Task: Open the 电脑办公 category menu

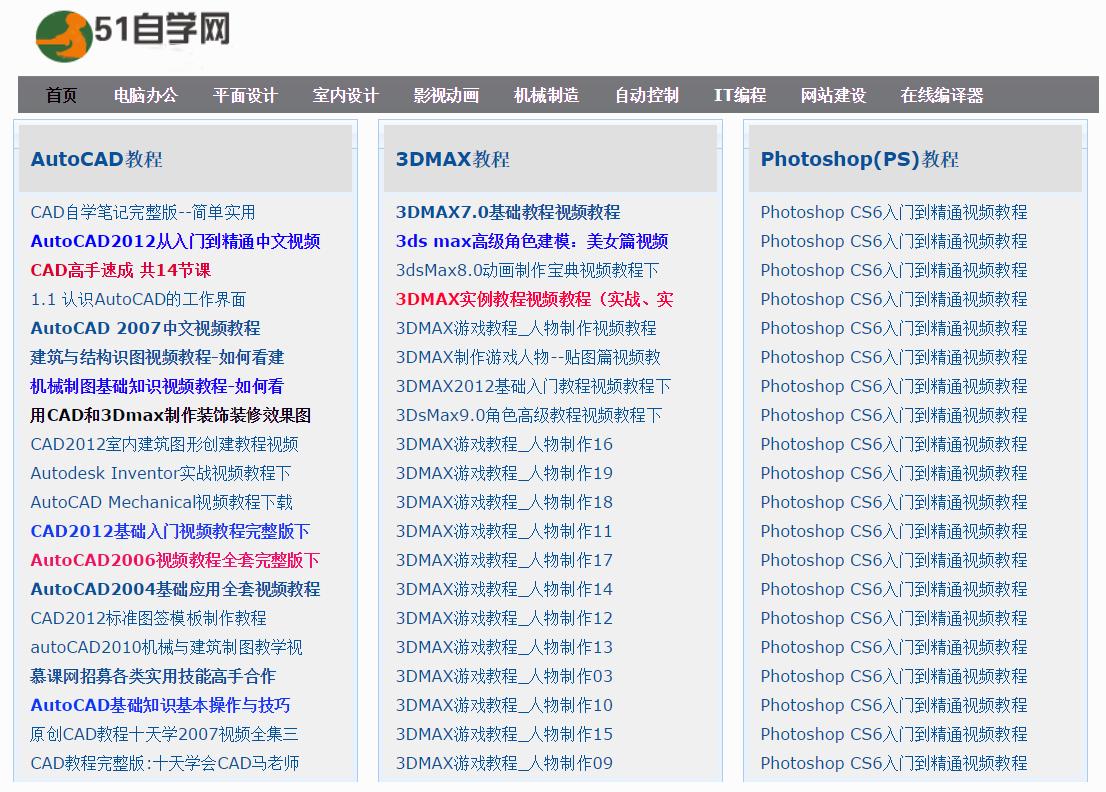Action: (x=146, y=95)
